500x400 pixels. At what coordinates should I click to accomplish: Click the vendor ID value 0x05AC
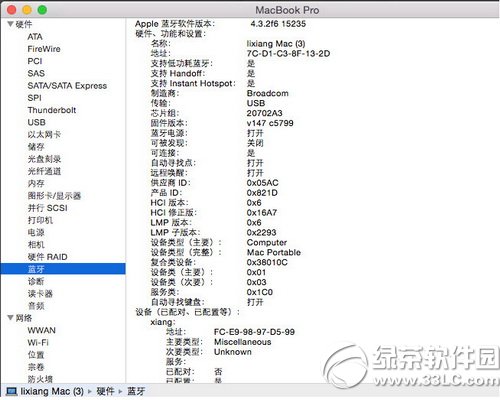coord(263,183)
